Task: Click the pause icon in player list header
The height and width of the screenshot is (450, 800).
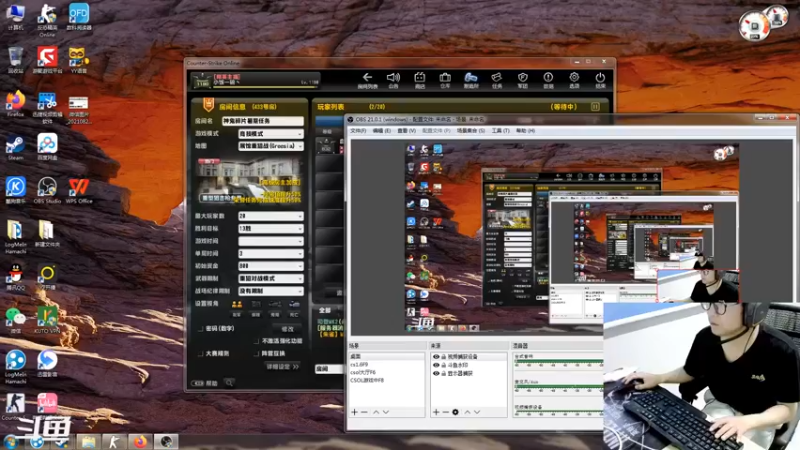Action: click(595, 107)
